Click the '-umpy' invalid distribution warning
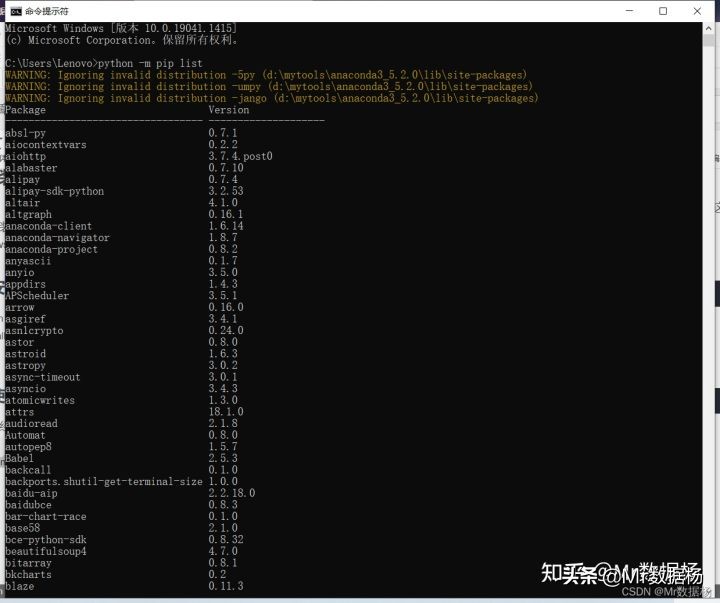 click(x=269, y=87)
